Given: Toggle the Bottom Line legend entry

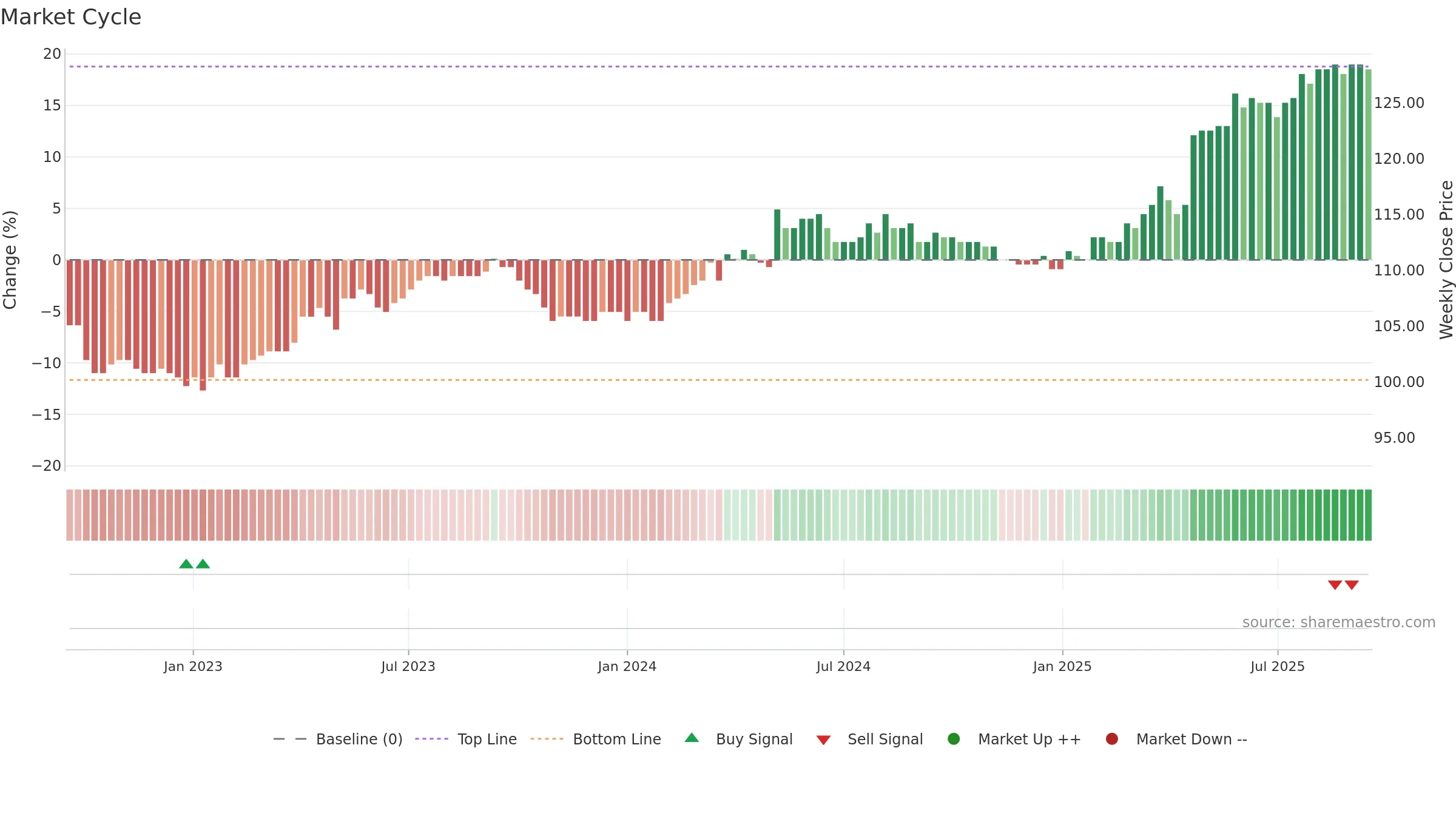Looking at the screenshot, I should point(596,739).
